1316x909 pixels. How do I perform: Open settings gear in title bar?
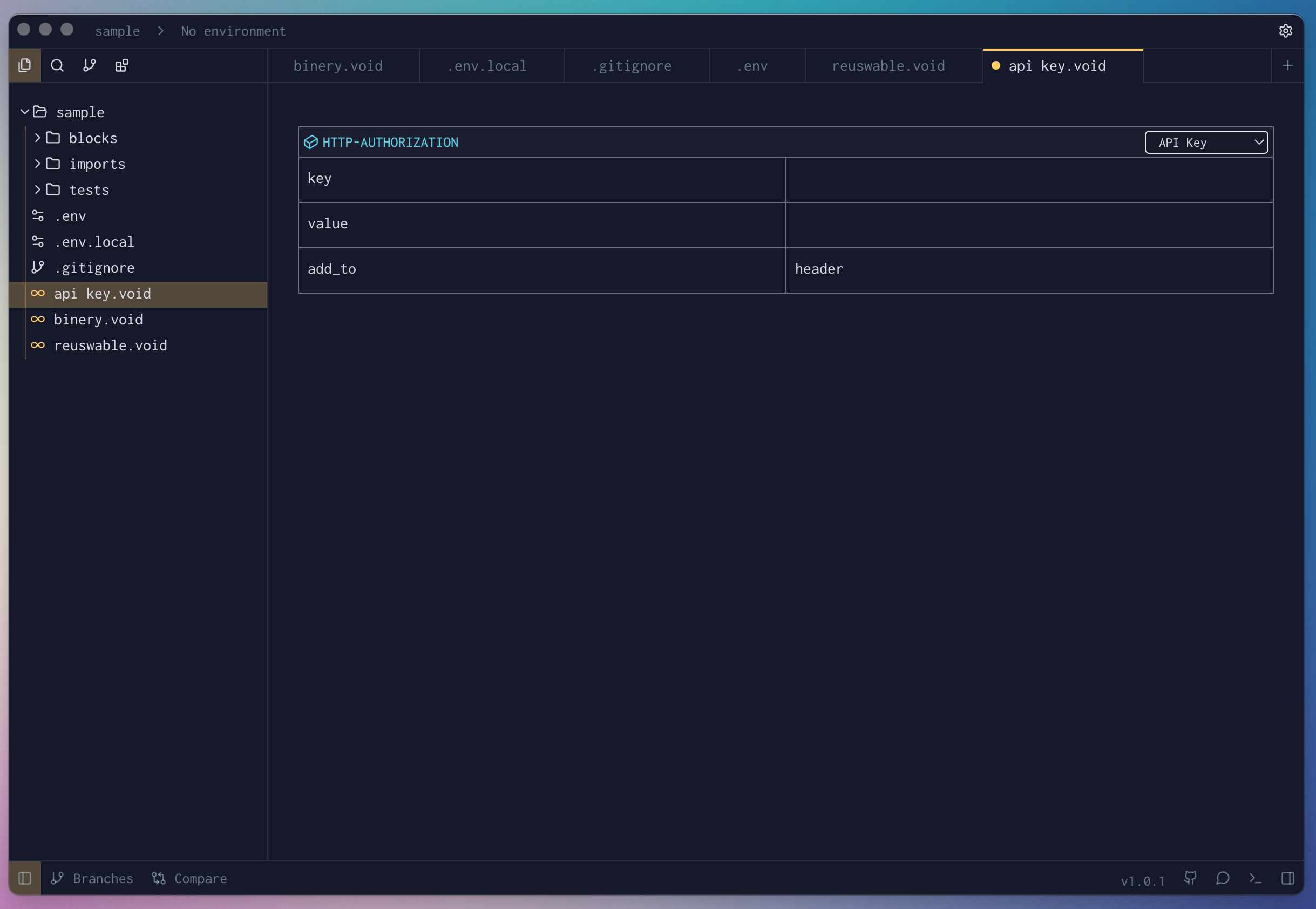pyautogui.click(x=1285, y=31)
